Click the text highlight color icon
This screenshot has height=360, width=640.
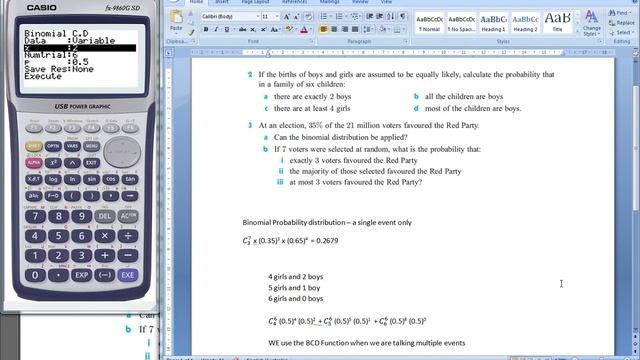click(289, 29)
